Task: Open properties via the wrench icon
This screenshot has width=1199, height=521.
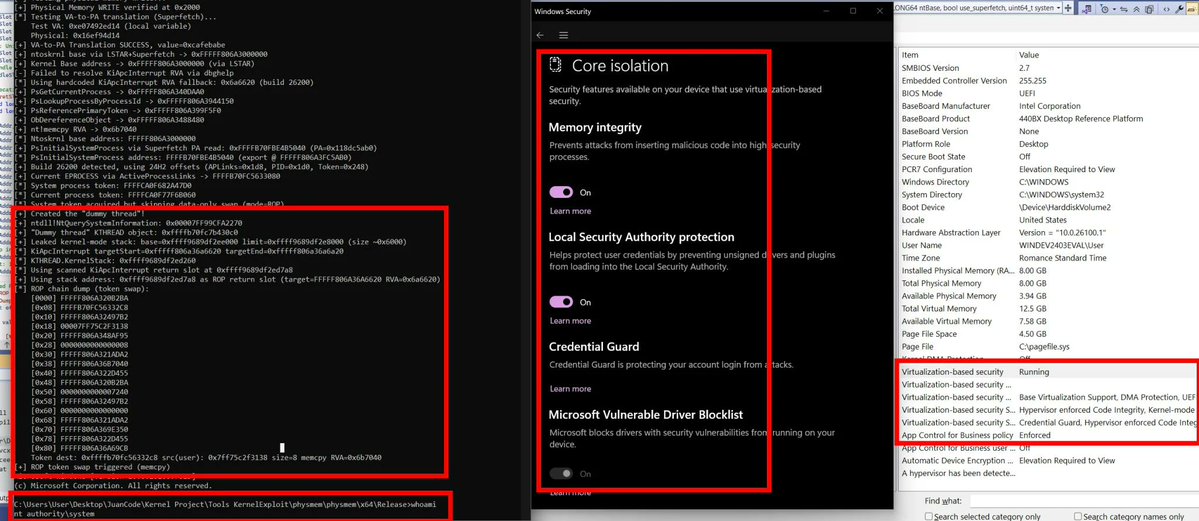Action: tap(1180, 9)
